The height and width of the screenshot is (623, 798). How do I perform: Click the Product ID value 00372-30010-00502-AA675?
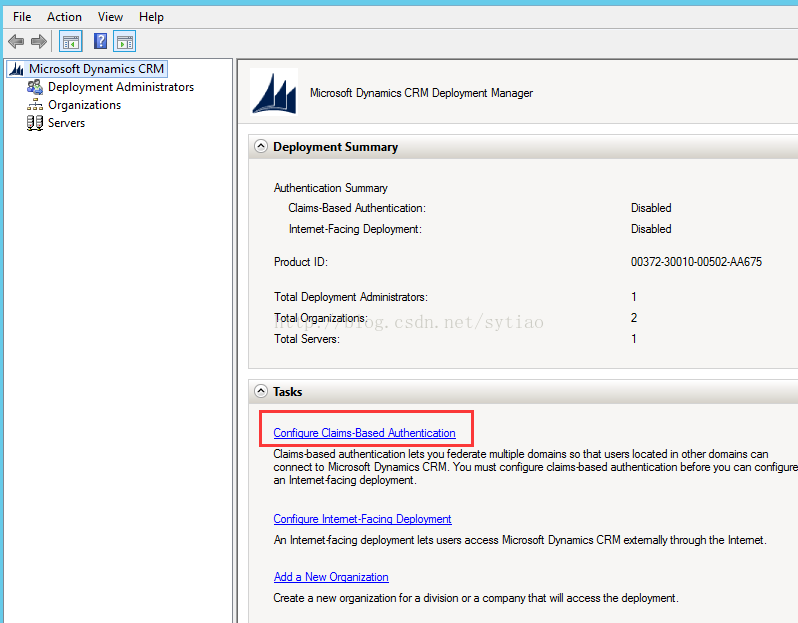tap(696, 262)
